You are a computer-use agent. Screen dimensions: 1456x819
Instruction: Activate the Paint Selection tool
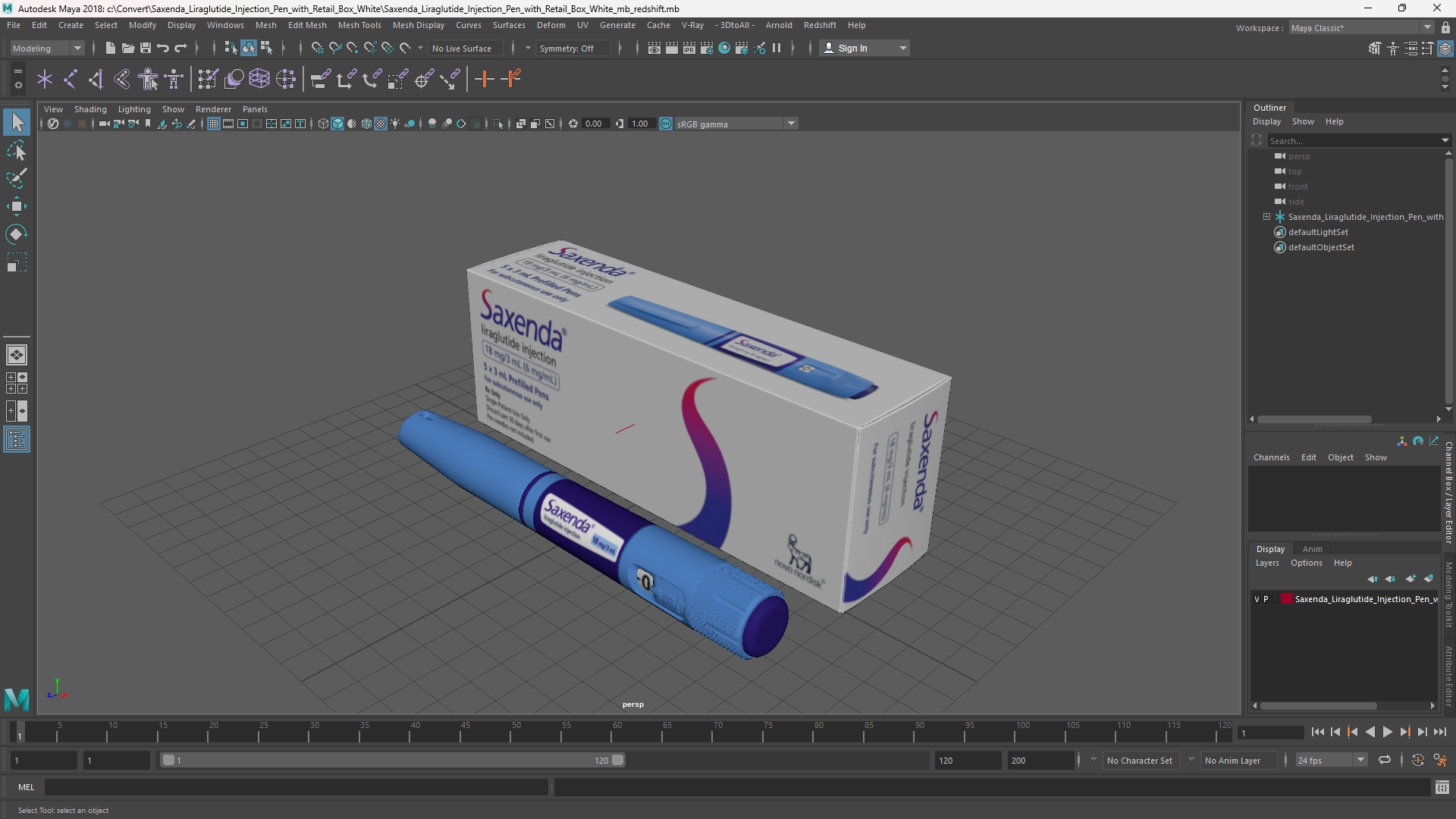tap(17, 178)
